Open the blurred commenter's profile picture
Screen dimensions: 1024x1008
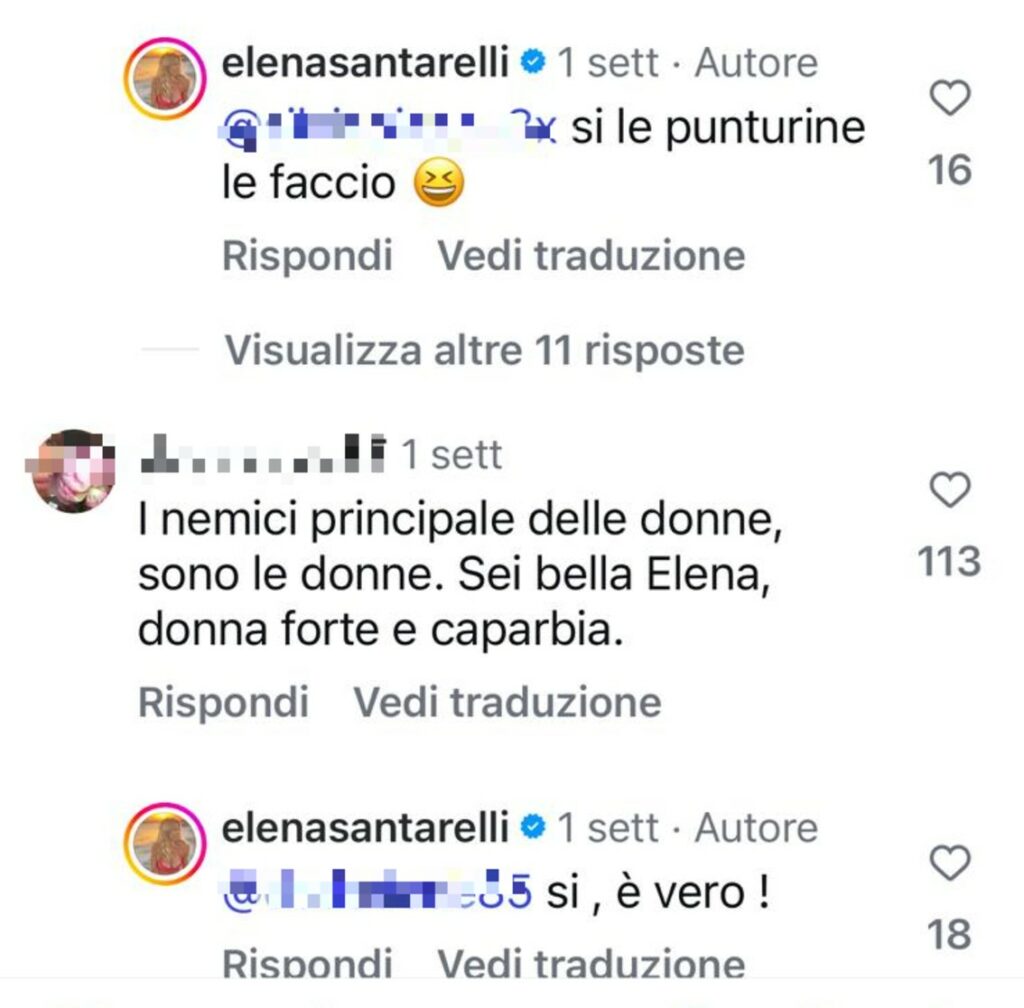(x=71, y=470)
